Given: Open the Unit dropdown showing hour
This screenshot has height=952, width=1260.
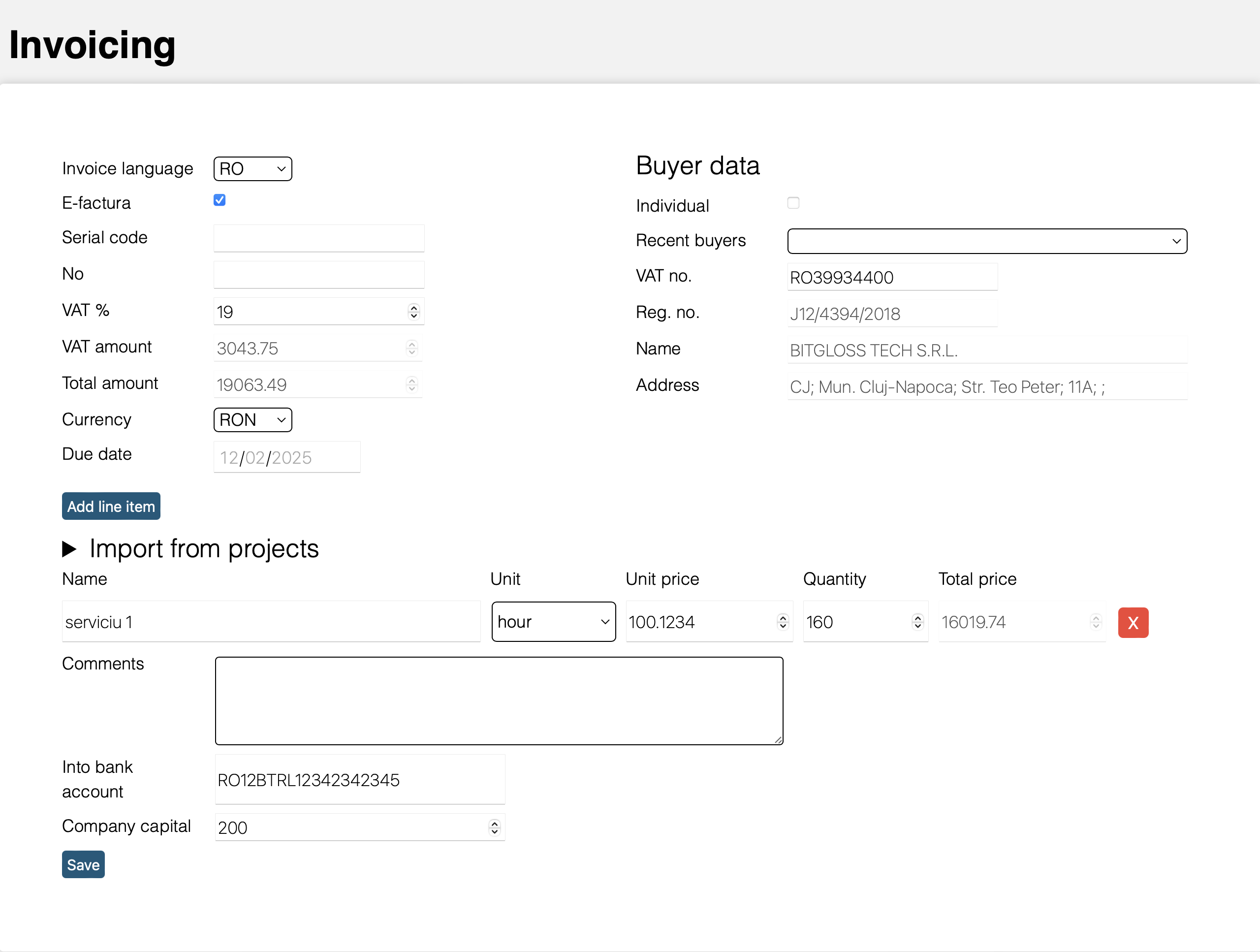Looking at the screenshot, I should (553, 622).
